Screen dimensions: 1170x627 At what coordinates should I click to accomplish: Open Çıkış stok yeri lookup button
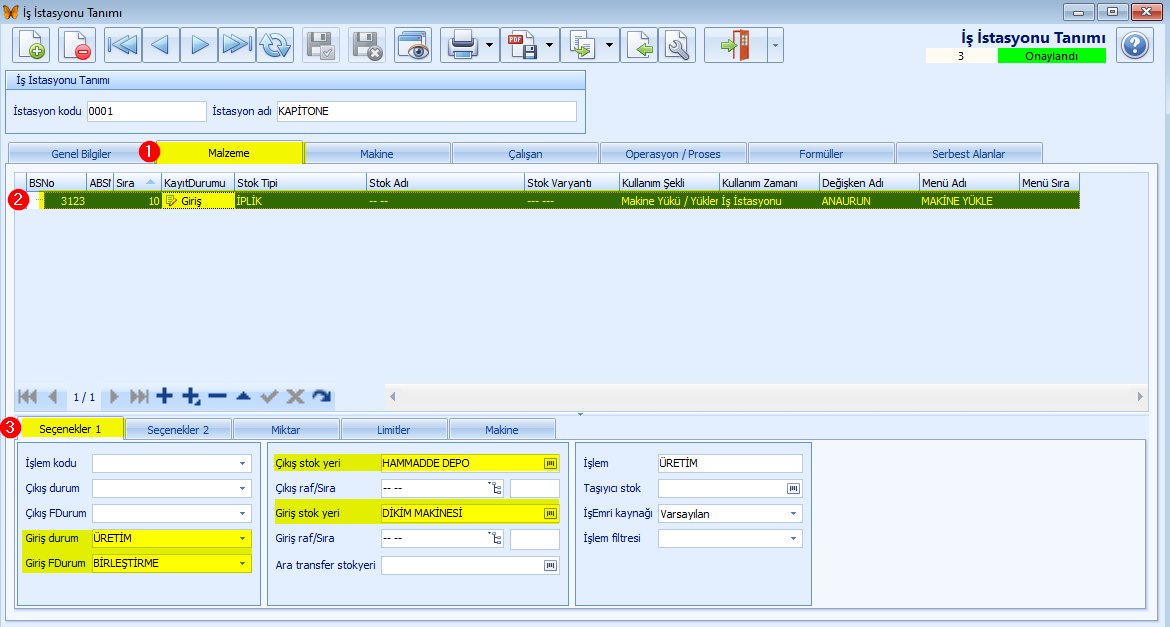tap(551, 464)
